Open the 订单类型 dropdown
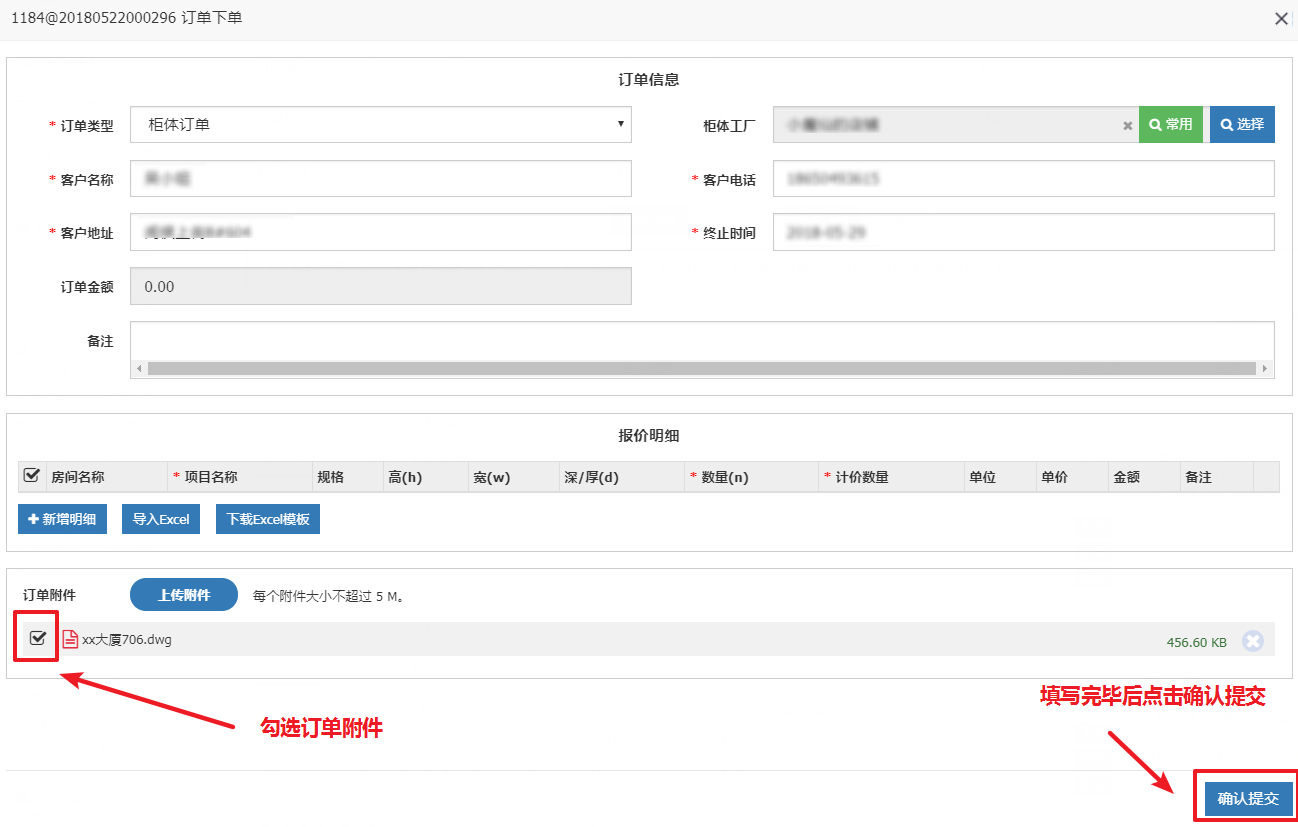1298x827 pixels. pyautogui.click(x=380, y=125)
